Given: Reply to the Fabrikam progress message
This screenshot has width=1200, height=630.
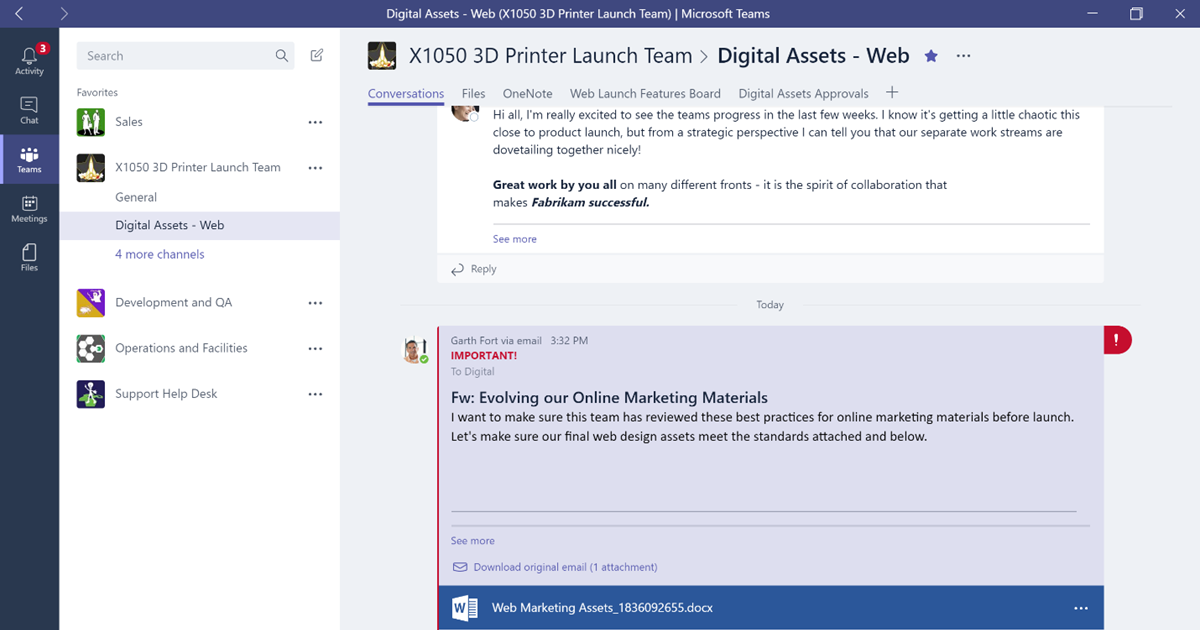Looking at the screenshot, I should 483,269.
